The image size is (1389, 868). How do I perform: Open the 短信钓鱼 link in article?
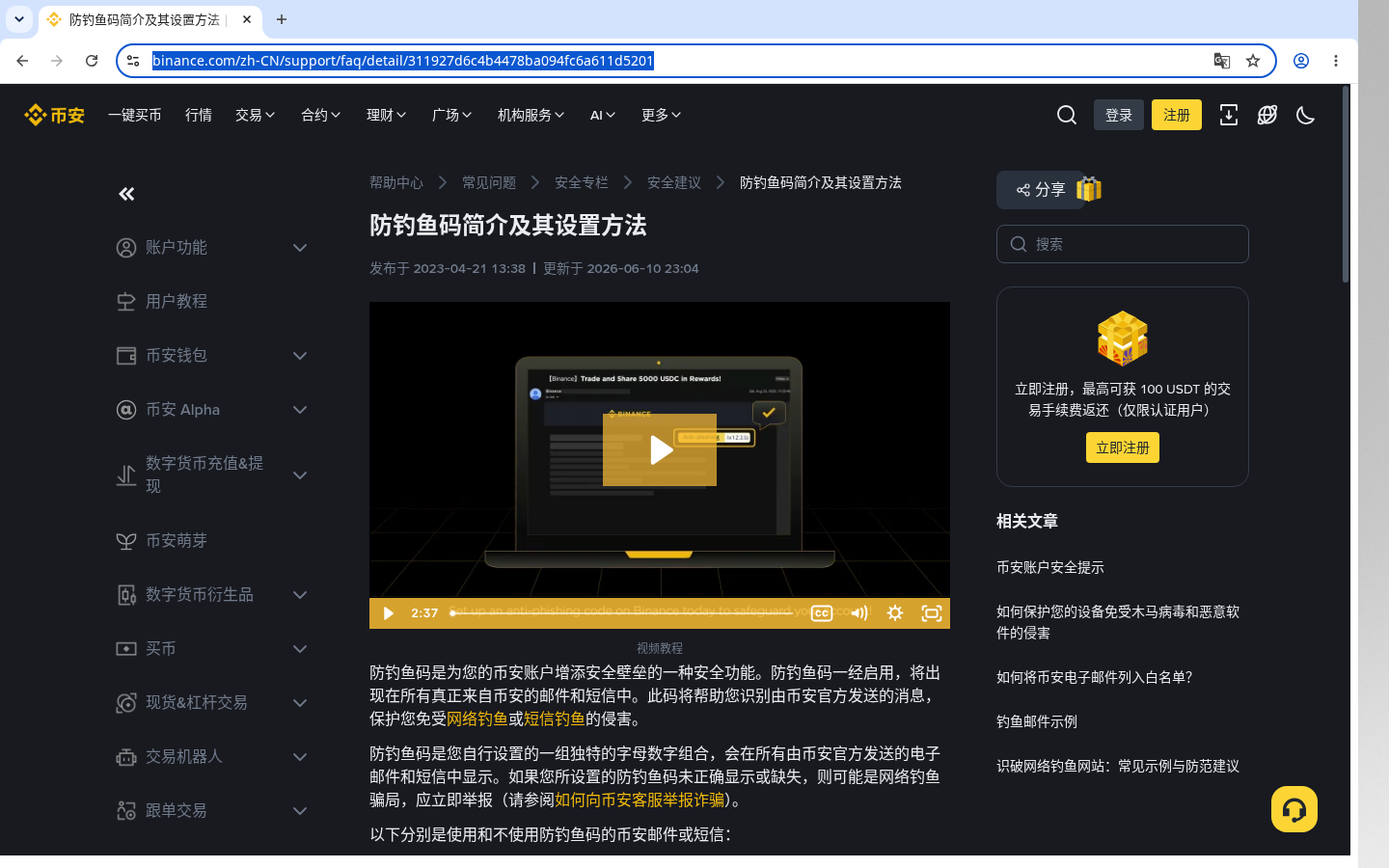[555, 719]
